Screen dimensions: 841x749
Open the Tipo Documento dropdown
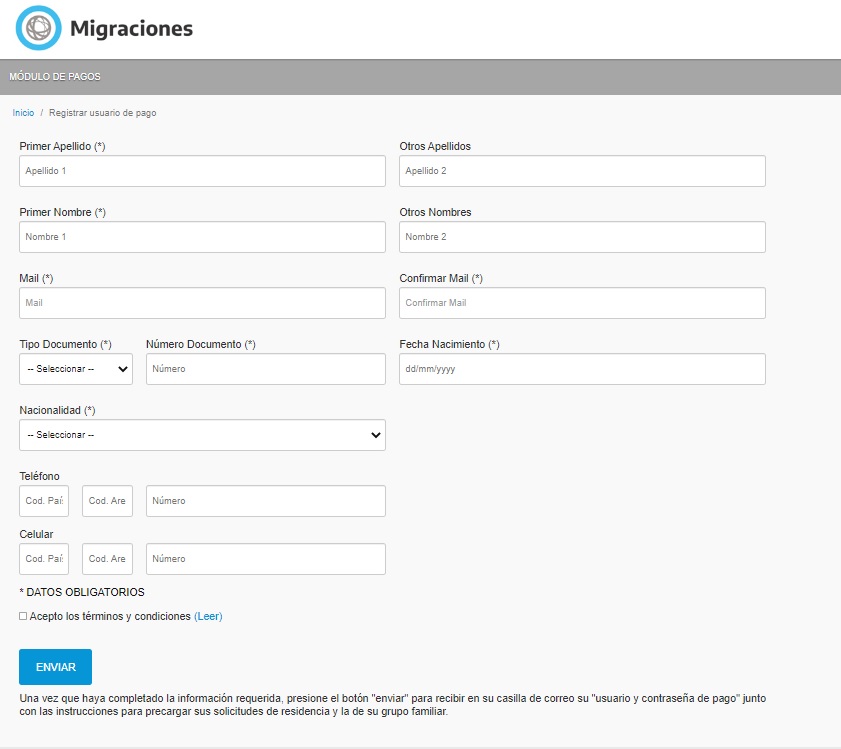75,369
